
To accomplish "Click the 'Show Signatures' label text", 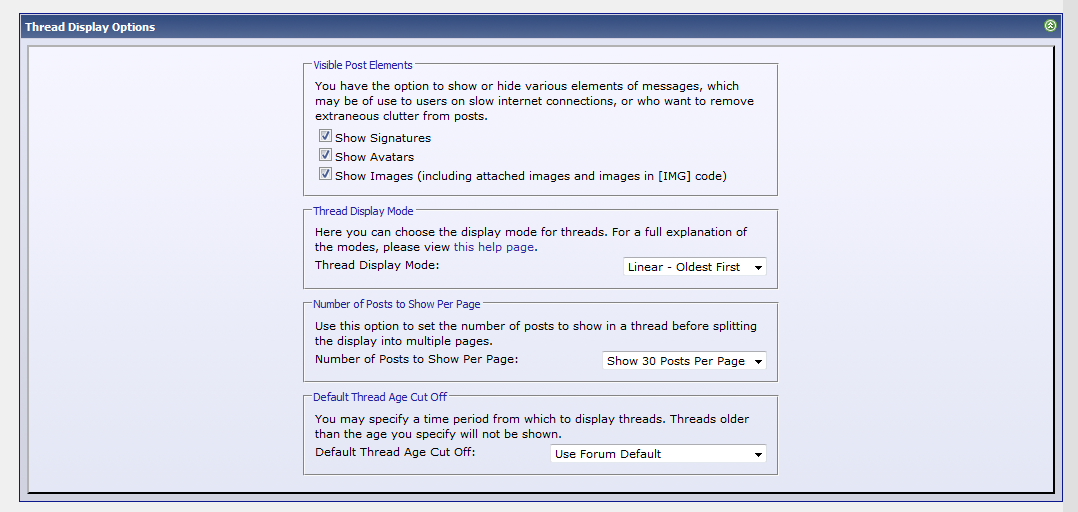I will click(383, 138).
